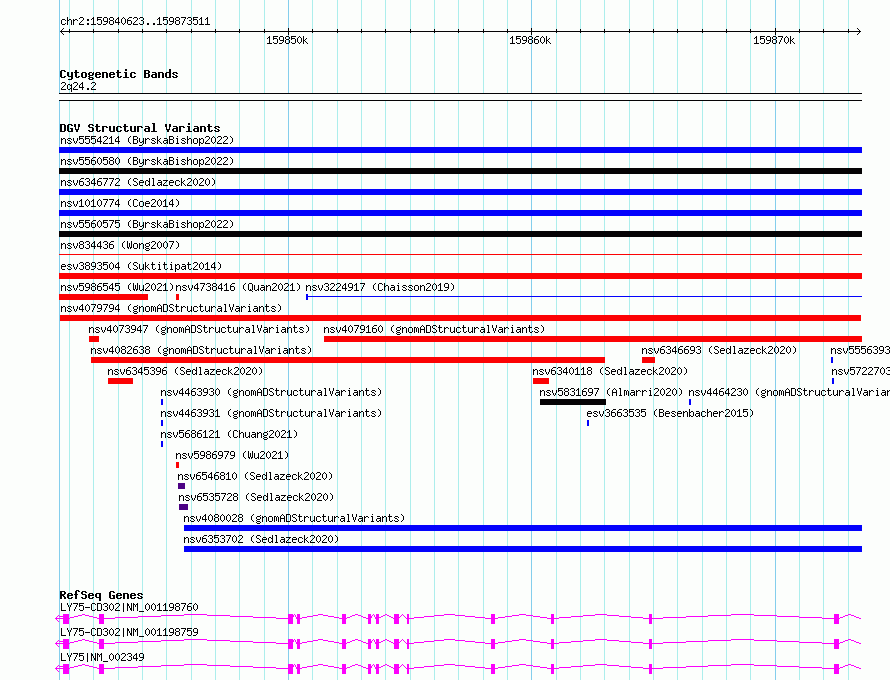Click nsv5986979 (Wu2021) label

232,455
